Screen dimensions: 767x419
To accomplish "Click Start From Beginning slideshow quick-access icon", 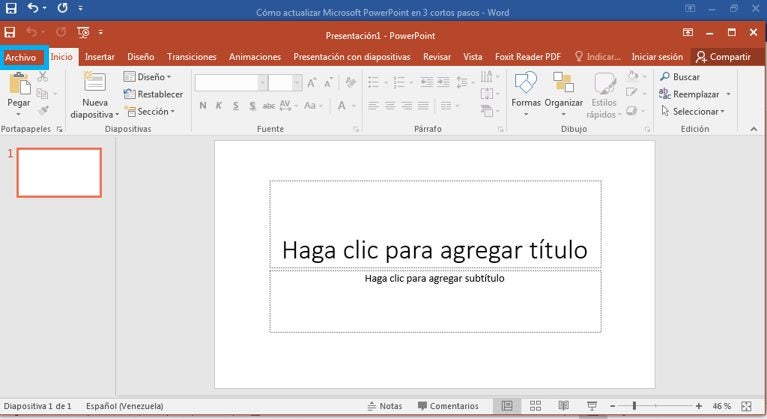I will 83,32.
